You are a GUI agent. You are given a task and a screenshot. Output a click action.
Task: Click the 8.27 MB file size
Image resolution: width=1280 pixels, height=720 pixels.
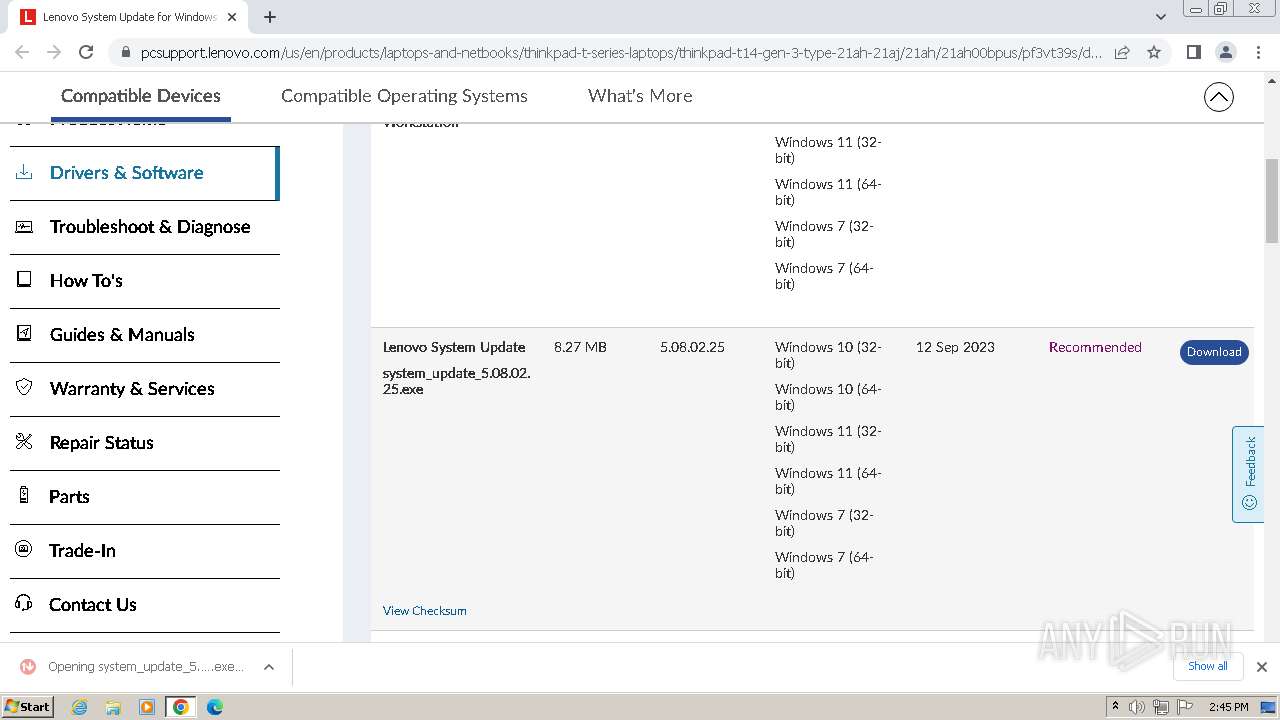point(580,347)
